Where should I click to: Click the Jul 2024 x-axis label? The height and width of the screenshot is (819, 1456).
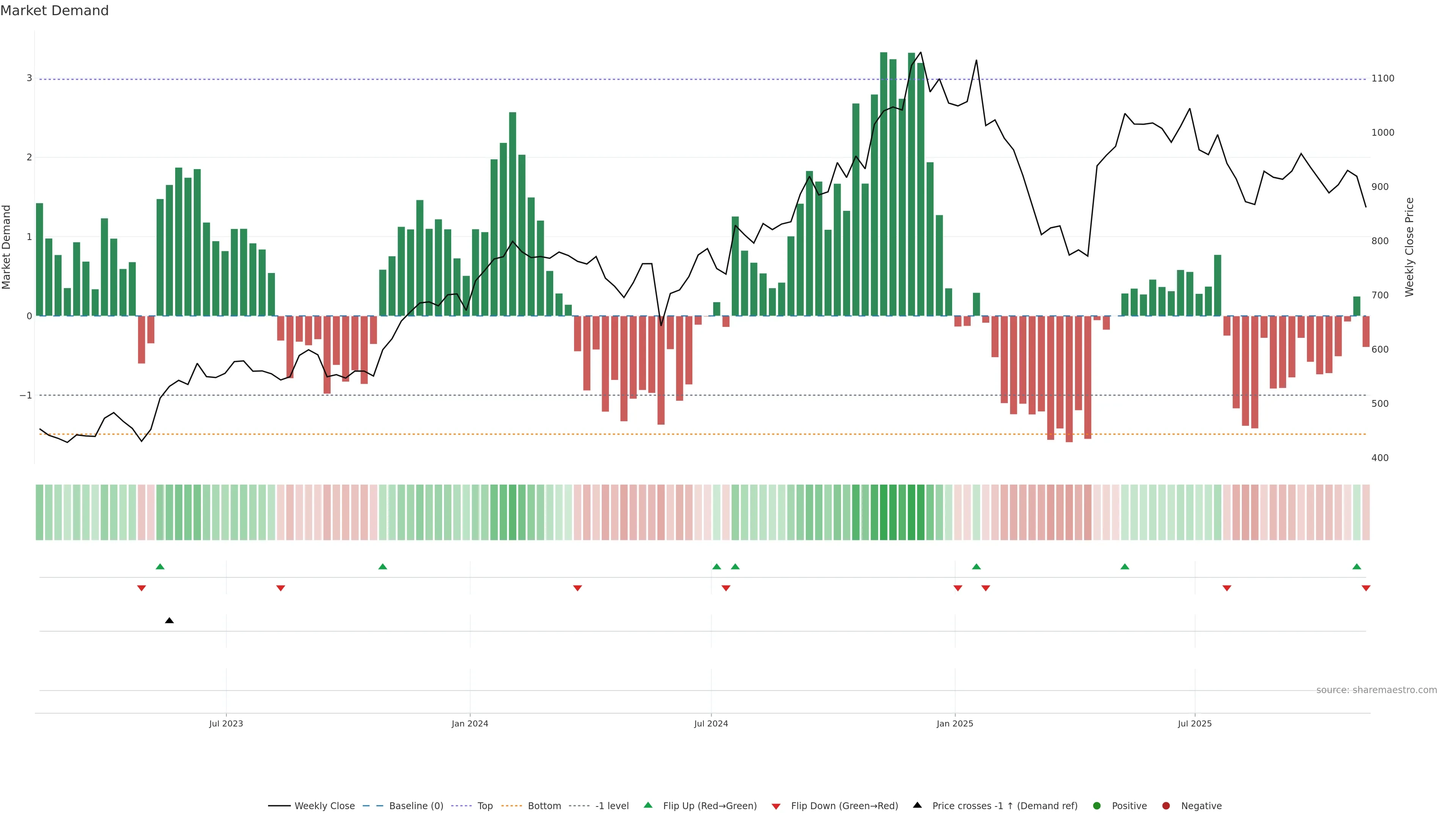(711, 723)
